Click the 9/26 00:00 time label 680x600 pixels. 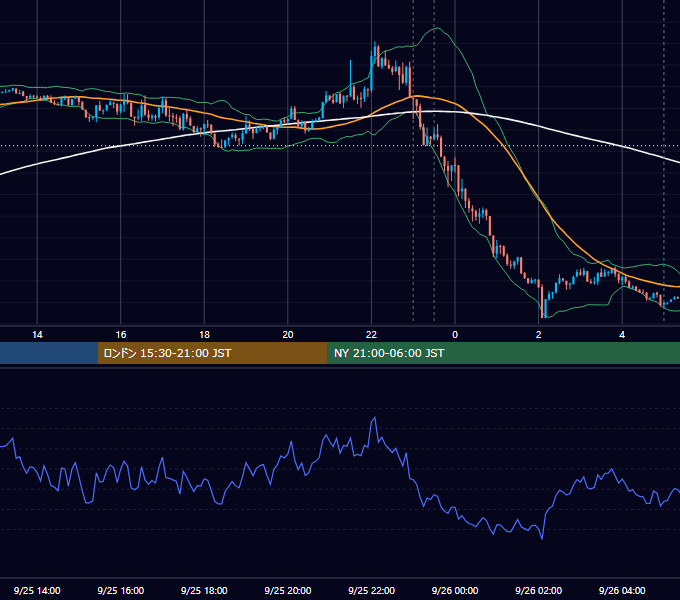[455, 590]
